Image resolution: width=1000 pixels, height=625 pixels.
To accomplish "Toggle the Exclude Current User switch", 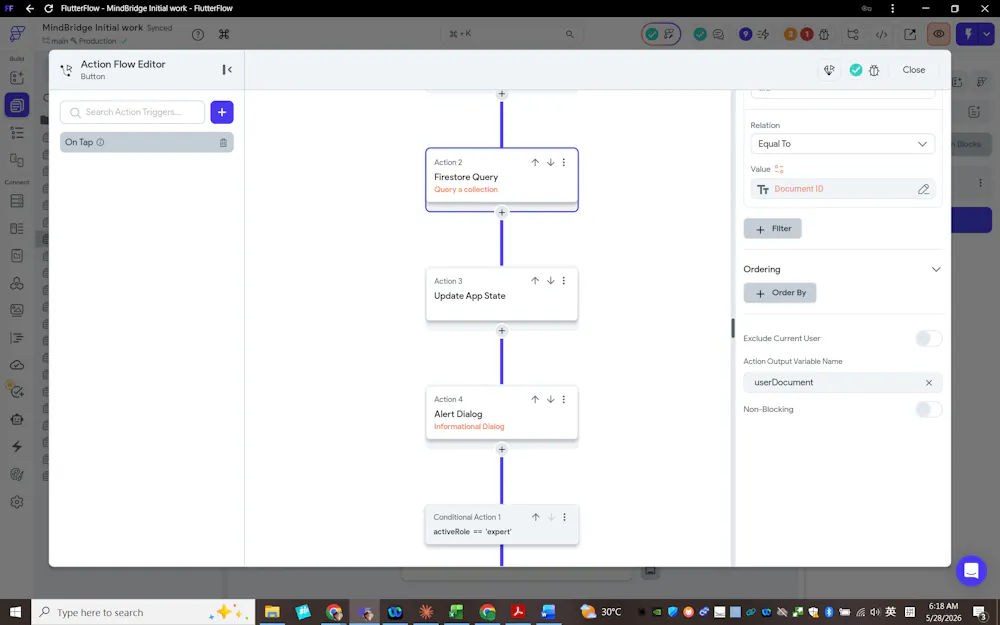I will pyautogui.click(x=929, y=339).
